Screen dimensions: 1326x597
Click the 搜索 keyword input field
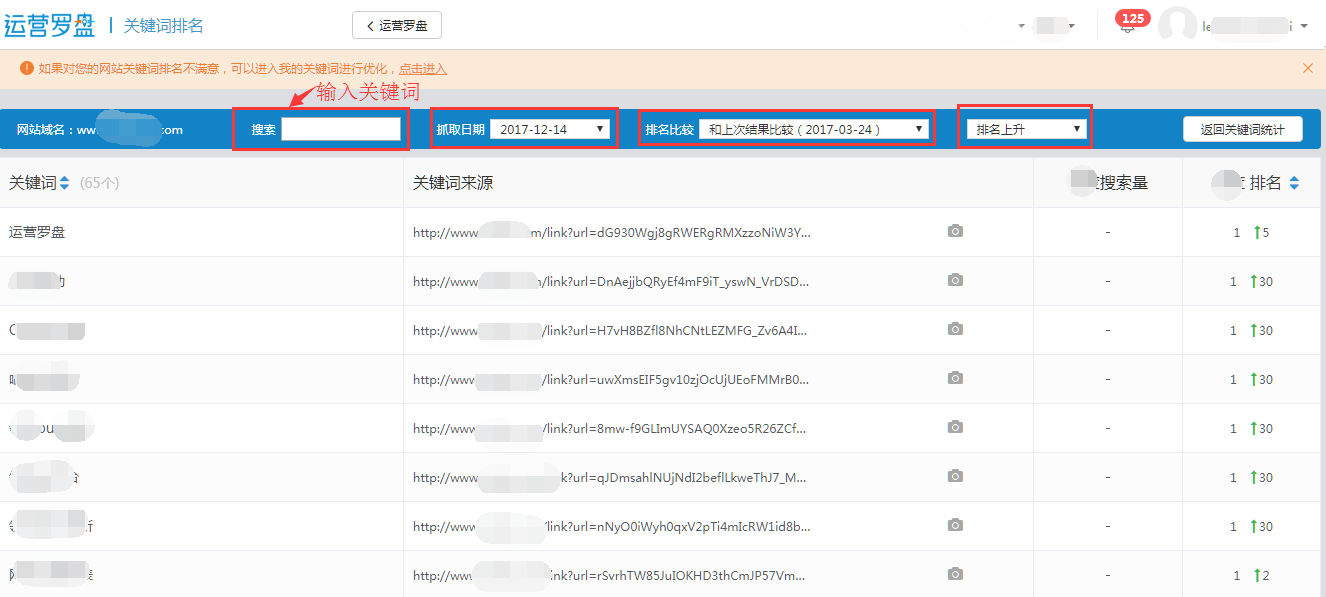tap(341, 129)
